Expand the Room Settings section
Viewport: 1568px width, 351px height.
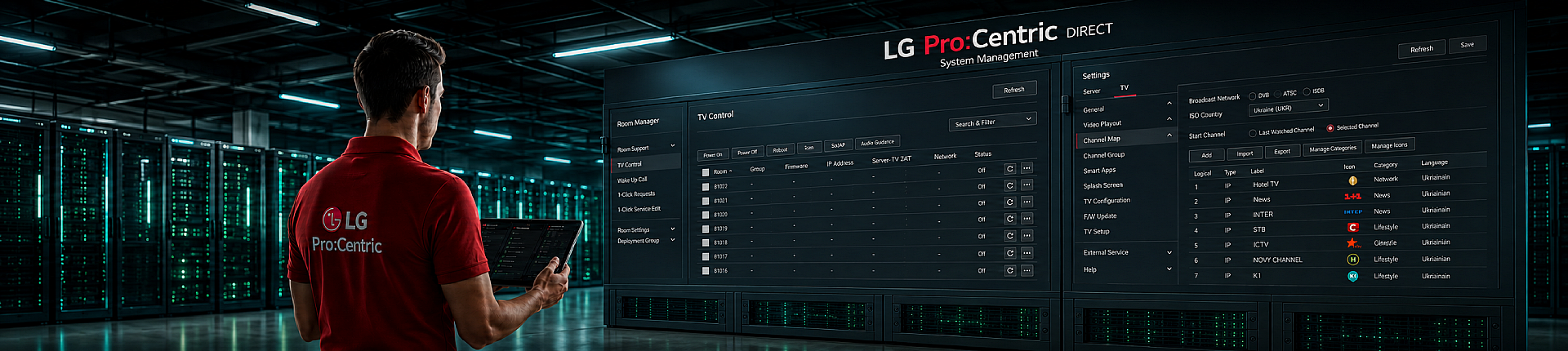pyautogui.click(x=673, y=229)
